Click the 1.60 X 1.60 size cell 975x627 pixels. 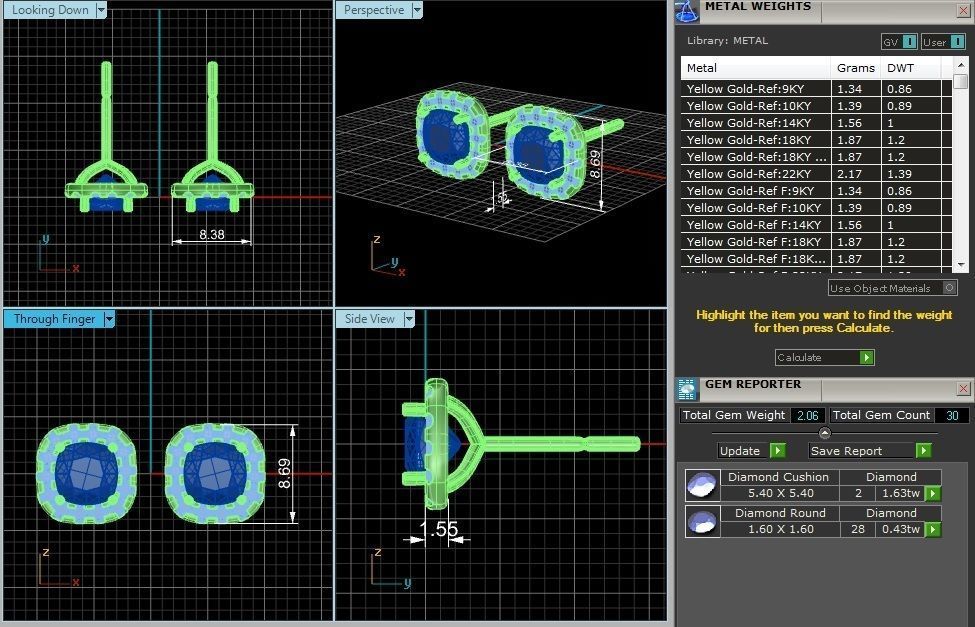pyautogui.click(x=780, y=529)
